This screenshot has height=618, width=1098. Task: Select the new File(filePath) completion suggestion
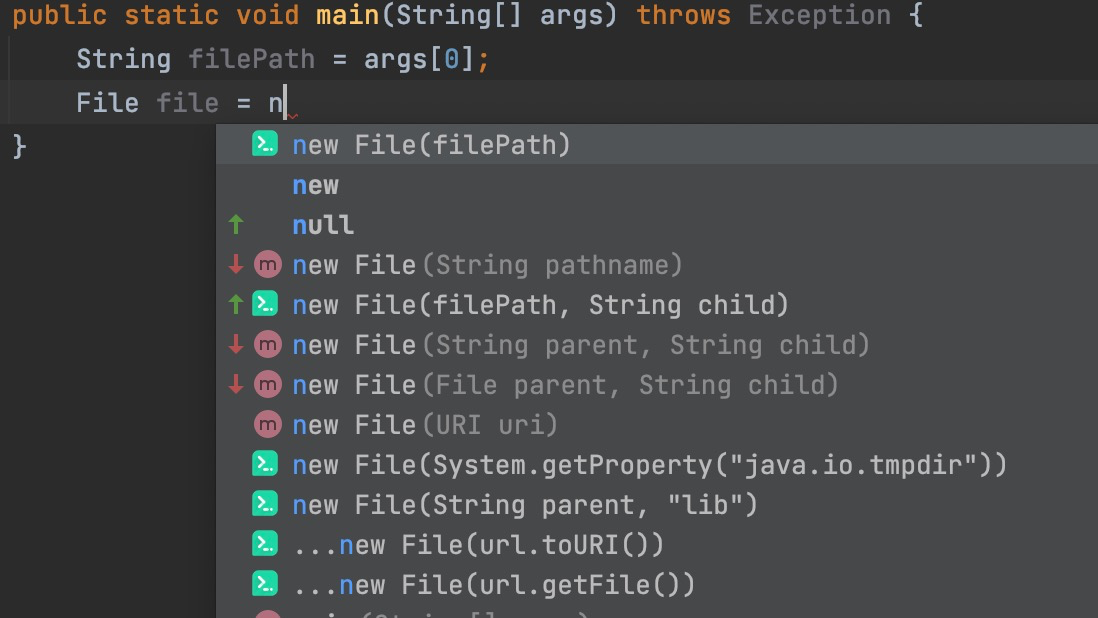pyautogui.click(x=430, y=144)
